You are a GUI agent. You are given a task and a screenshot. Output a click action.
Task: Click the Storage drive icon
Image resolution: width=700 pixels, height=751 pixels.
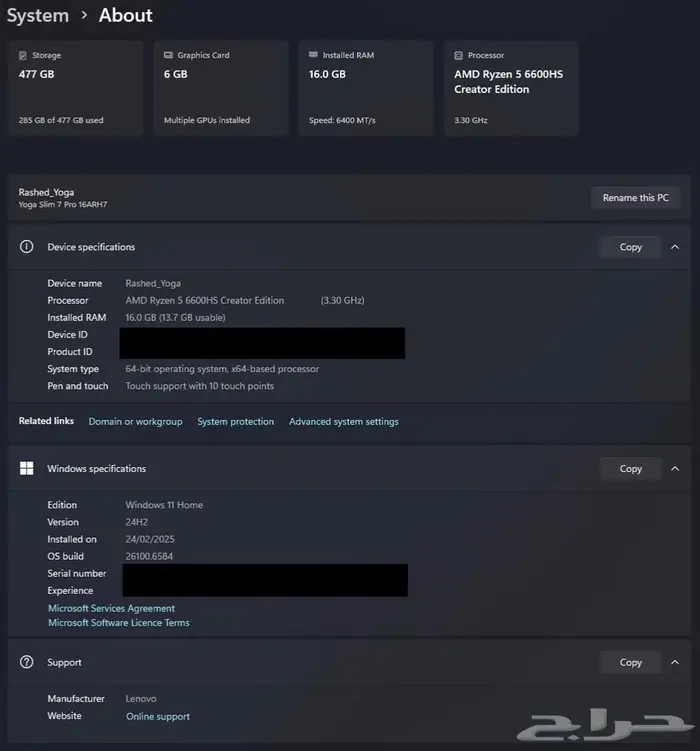tap(23, 56)
